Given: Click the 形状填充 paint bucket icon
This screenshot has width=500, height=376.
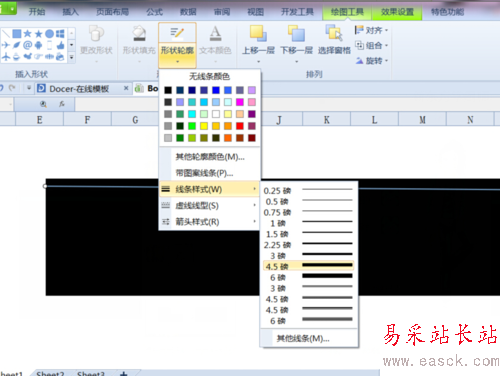Looking at the screenshot, I should (139, 33).
